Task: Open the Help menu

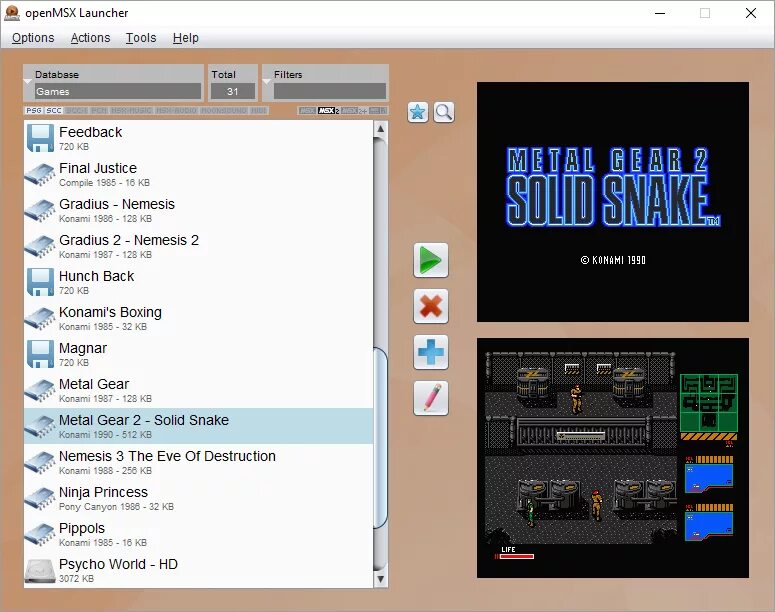Action: 186,38
